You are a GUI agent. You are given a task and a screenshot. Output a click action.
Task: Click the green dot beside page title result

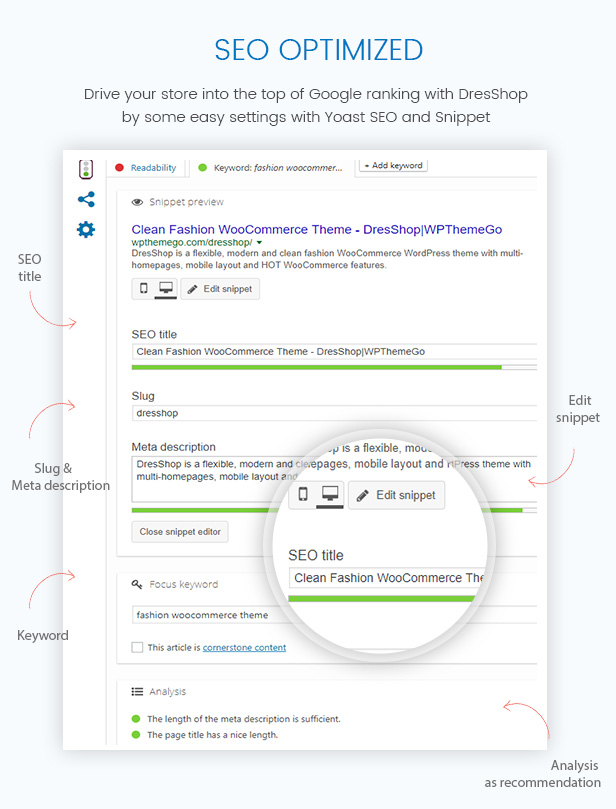[x=136, y=735]
